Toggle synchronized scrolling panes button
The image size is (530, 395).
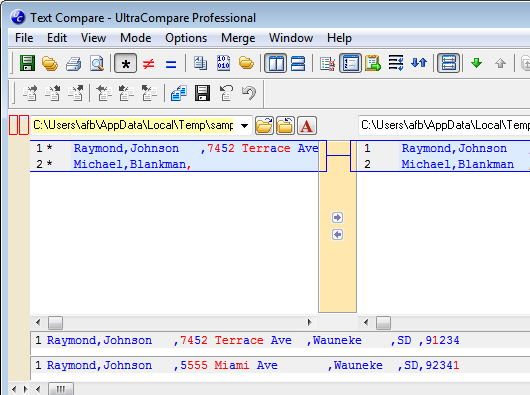click(x=448, y=63)
